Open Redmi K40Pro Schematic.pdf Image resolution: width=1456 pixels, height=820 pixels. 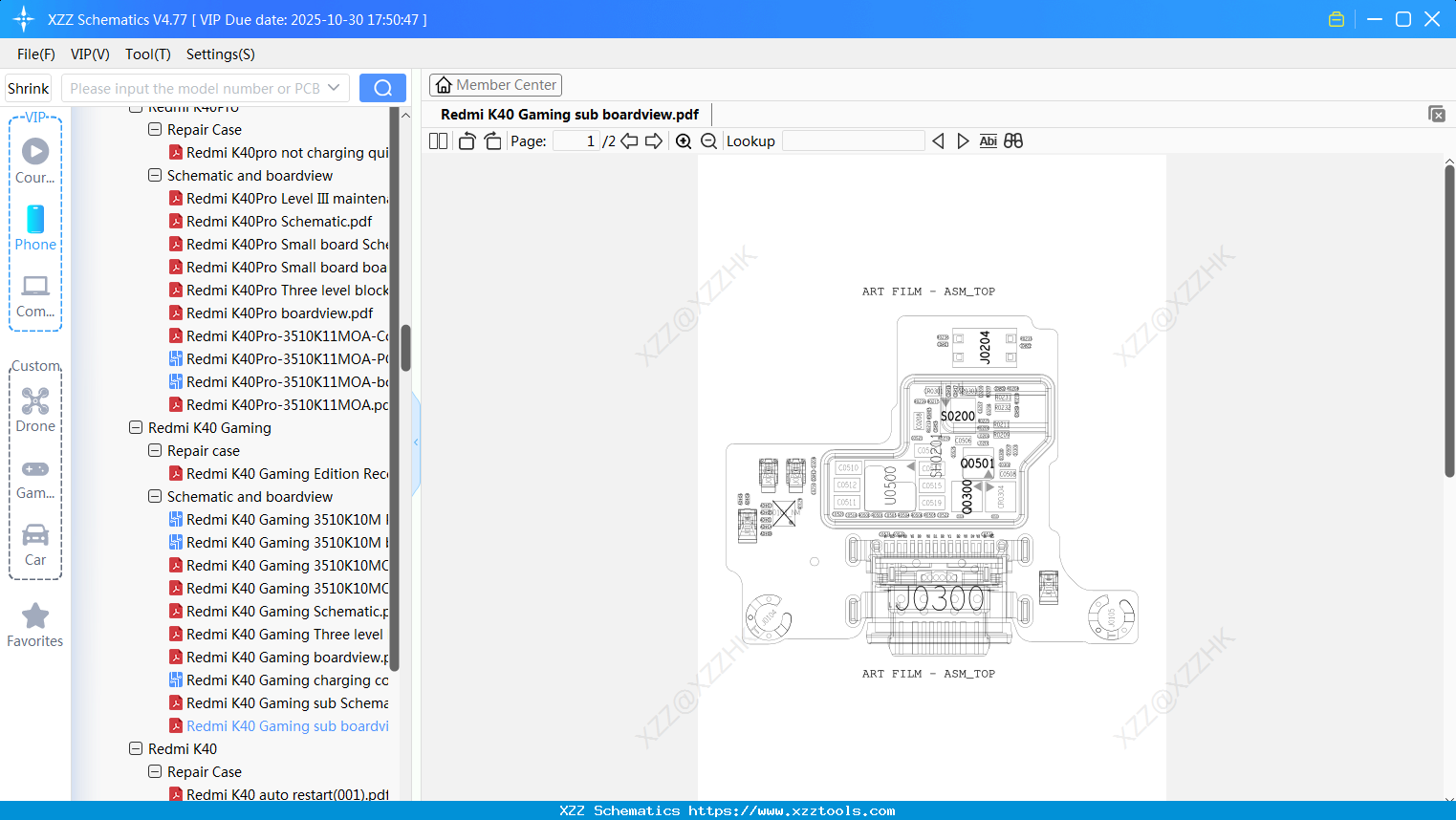[279, 221]
